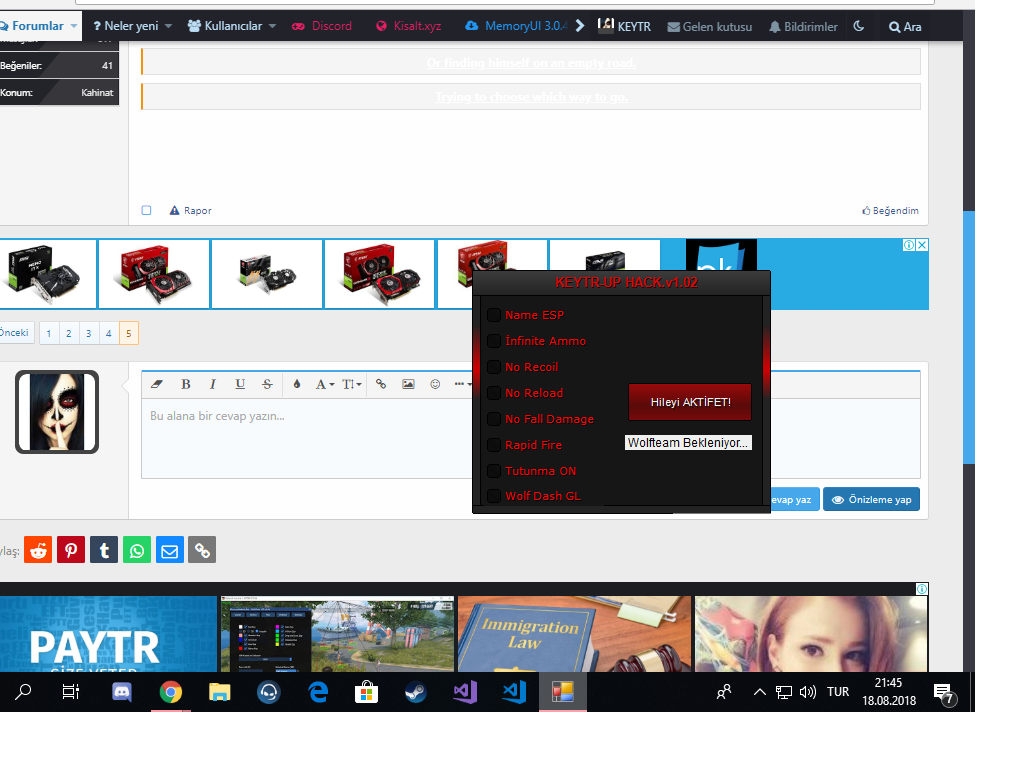Image resolution: width=1024 pixels, height=768 pixels.
Task: Click the Önizleme yap preview button
Action: (x=871, y=500)
